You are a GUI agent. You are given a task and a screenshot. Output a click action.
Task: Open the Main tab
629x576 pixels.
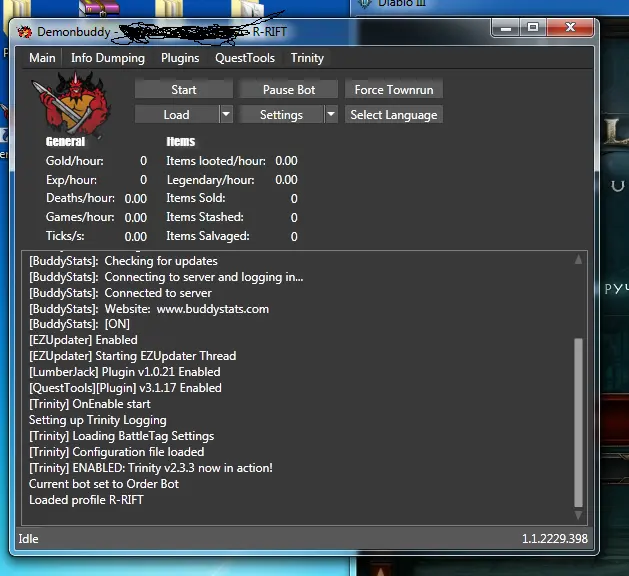[42, 58]
